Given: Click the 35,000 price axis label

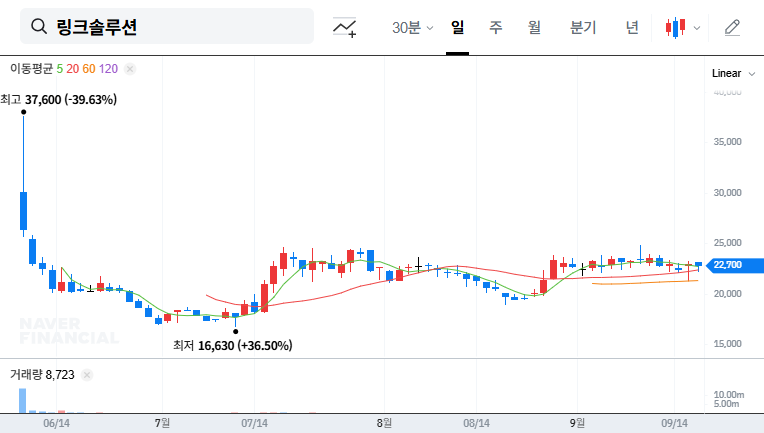Looking at the screenshot, I should (x=727, y=142).
